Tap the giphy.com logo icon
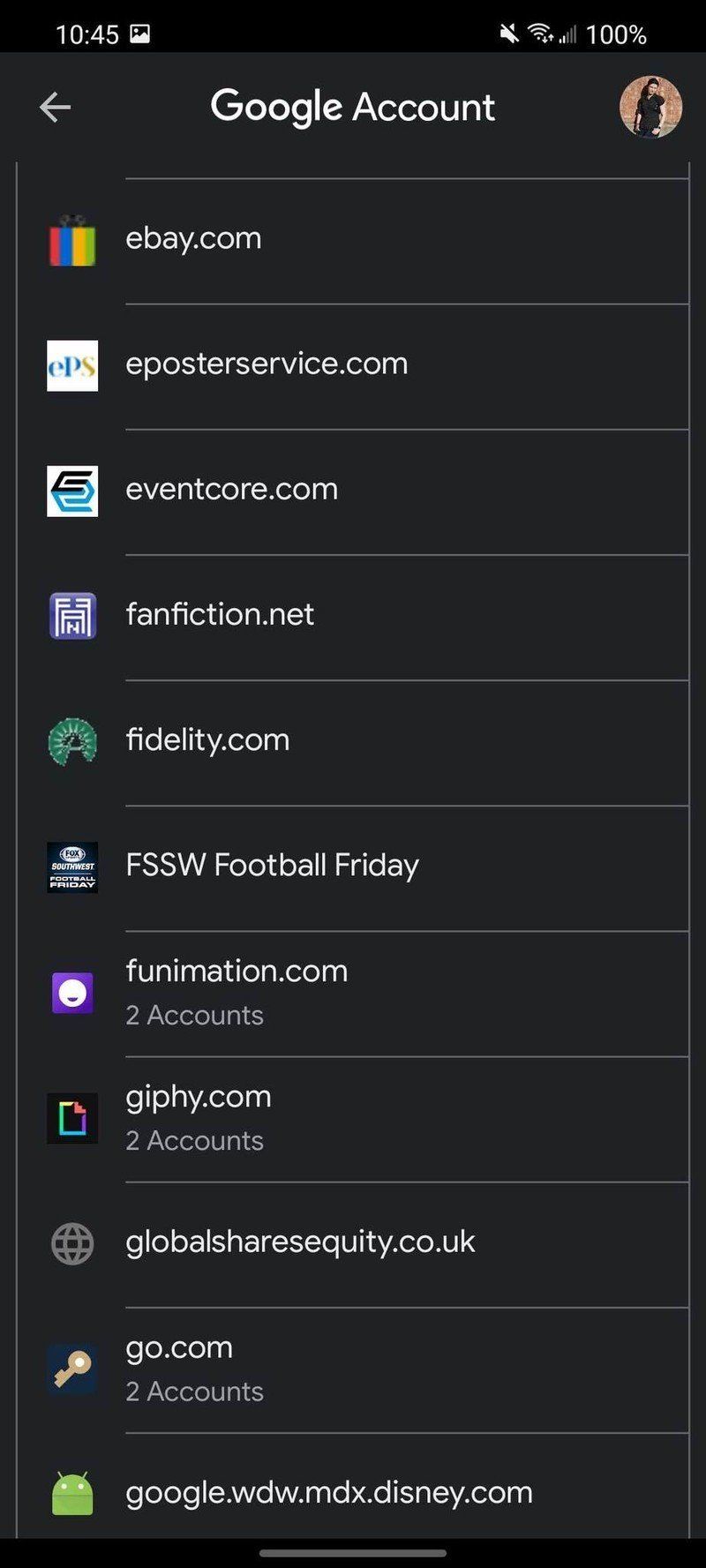Viewport: 706px width, 1568px height. [x=72, y=1118]
